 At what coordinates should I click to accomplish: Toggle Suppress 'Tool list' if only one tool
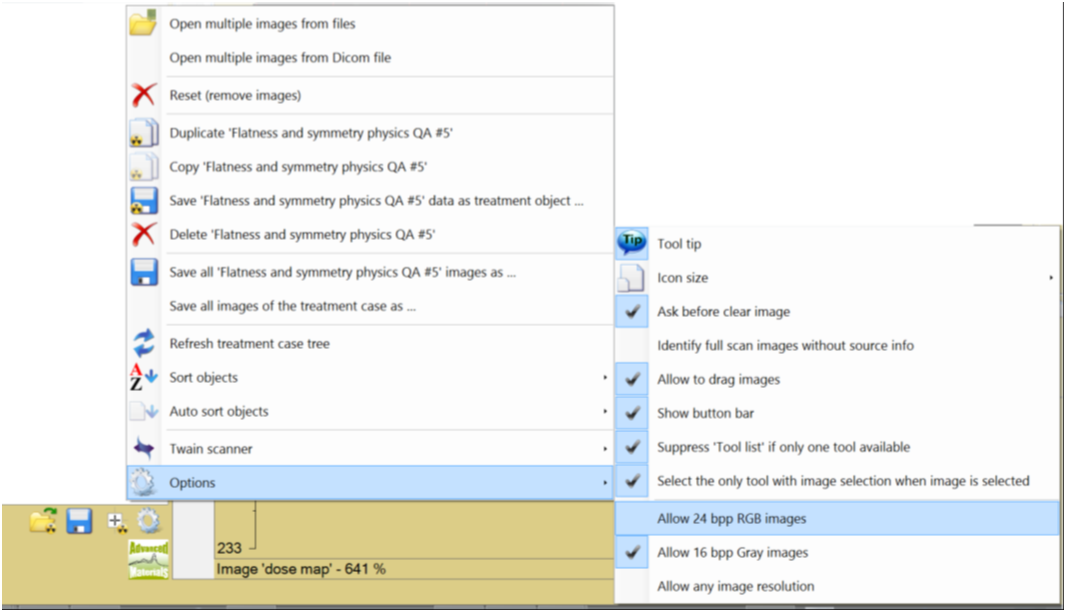pos(837,447)
